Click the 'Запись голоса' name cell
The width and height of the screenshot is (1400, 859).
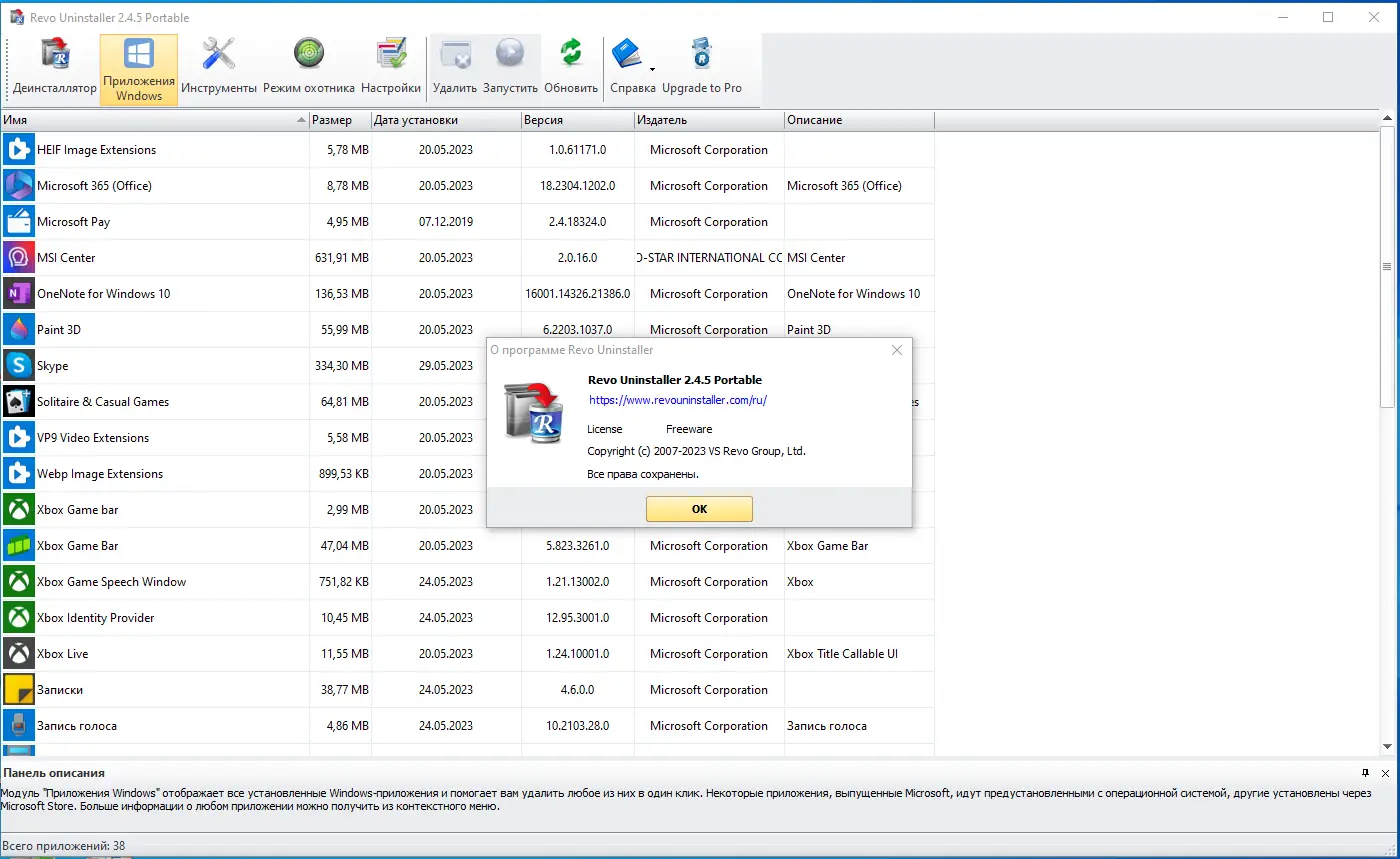(77, 726)
